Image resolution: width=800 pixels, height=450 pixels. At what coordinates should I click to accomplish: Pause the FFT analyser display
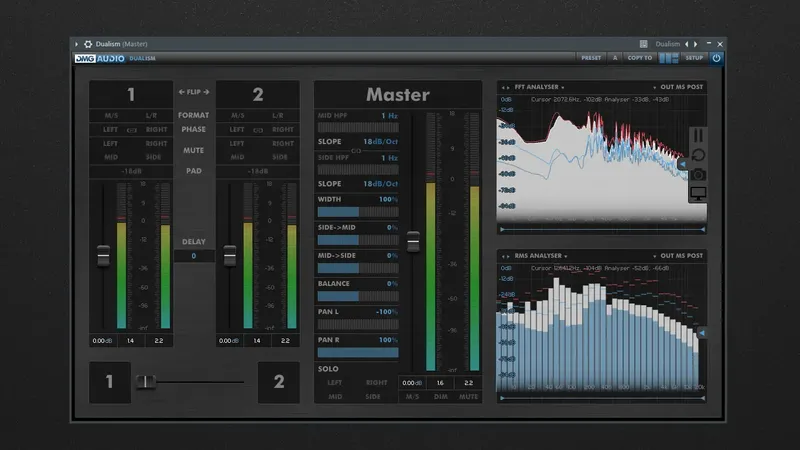pos(698,135)
